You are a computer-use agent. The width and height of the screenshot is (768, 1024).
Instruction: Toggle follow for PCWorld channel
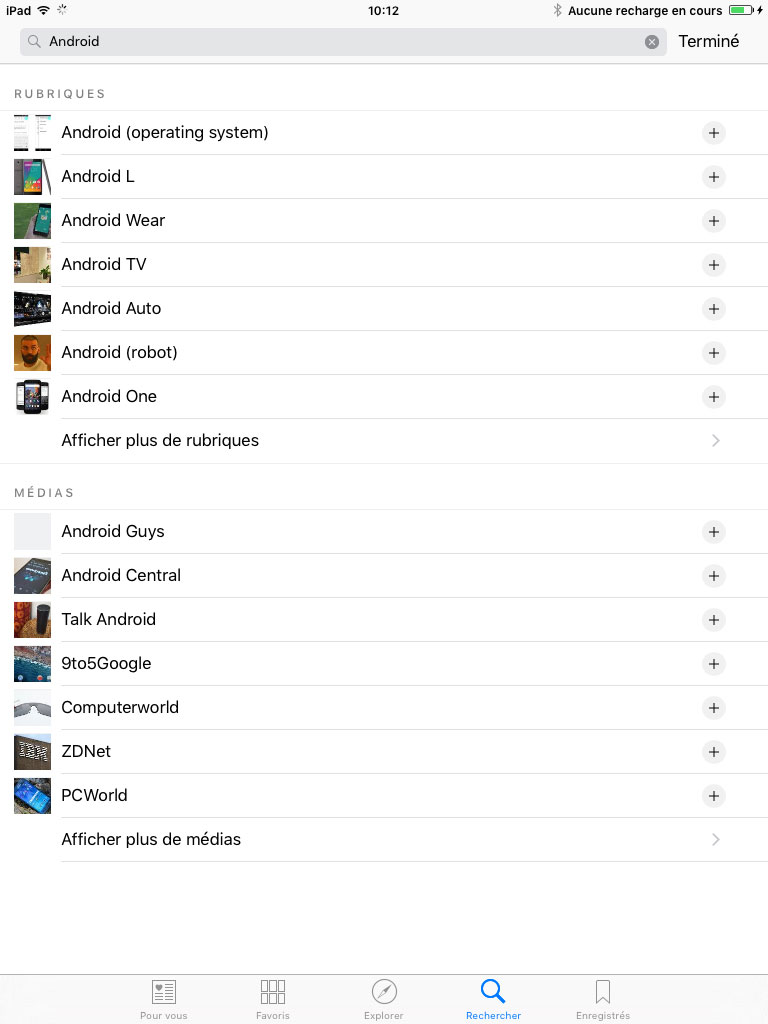point(714,796)
